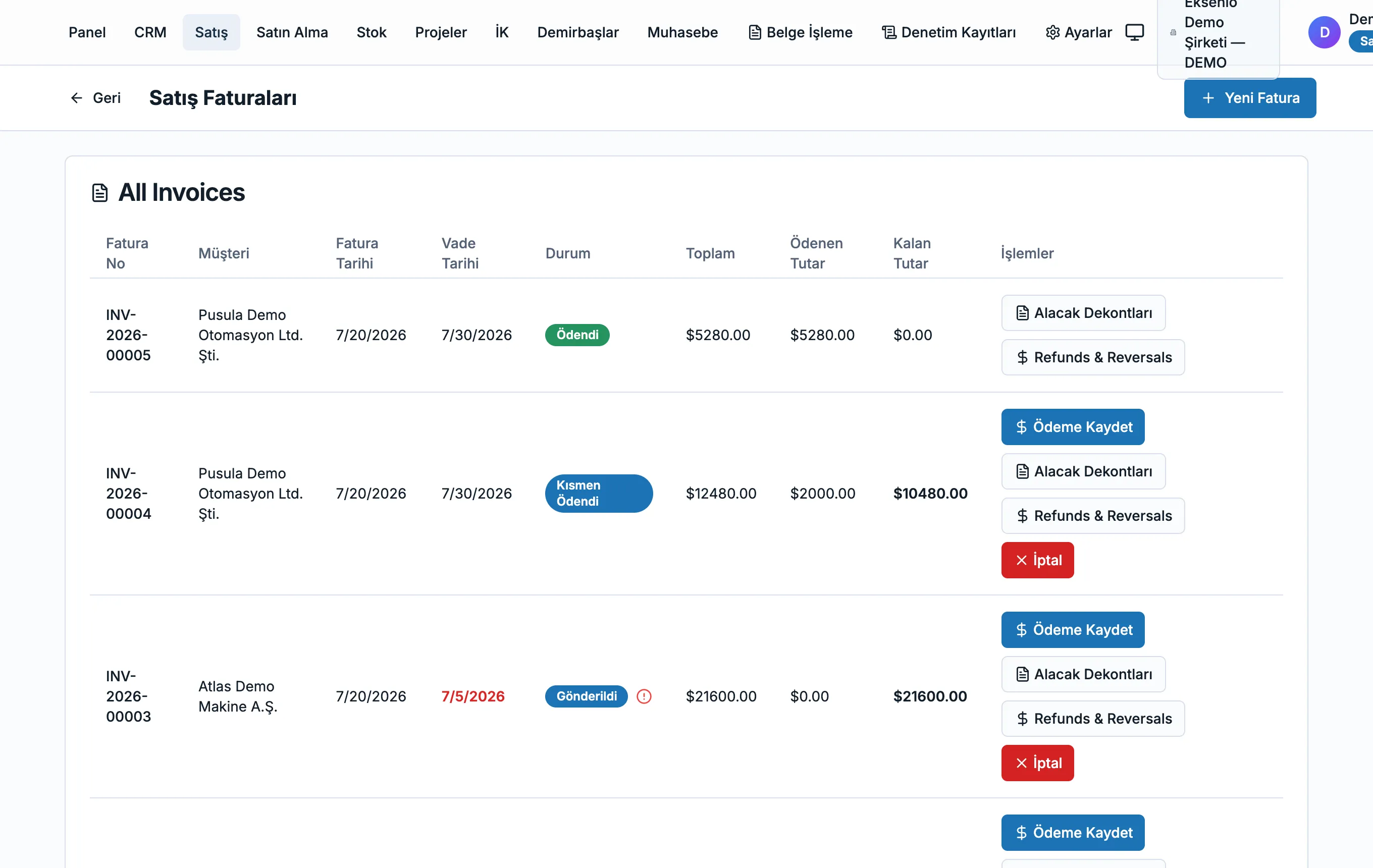Image resolution: width=1373 pixels, height=868 pixels.
Task: Switch to the Satış tab
Action: (x=211, y=32)
